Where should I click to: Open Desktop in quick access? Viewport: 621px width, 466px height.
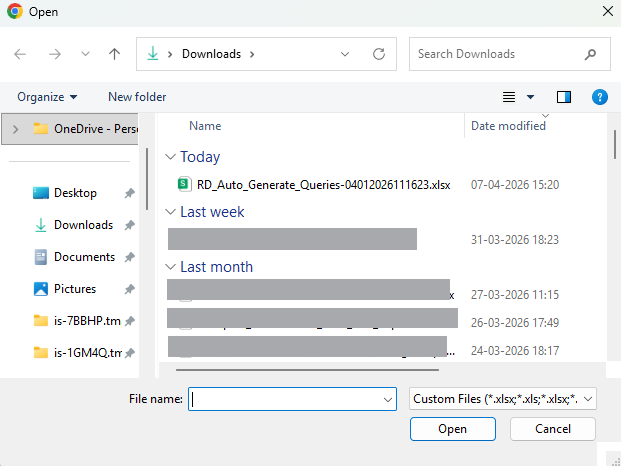[75, 193]
